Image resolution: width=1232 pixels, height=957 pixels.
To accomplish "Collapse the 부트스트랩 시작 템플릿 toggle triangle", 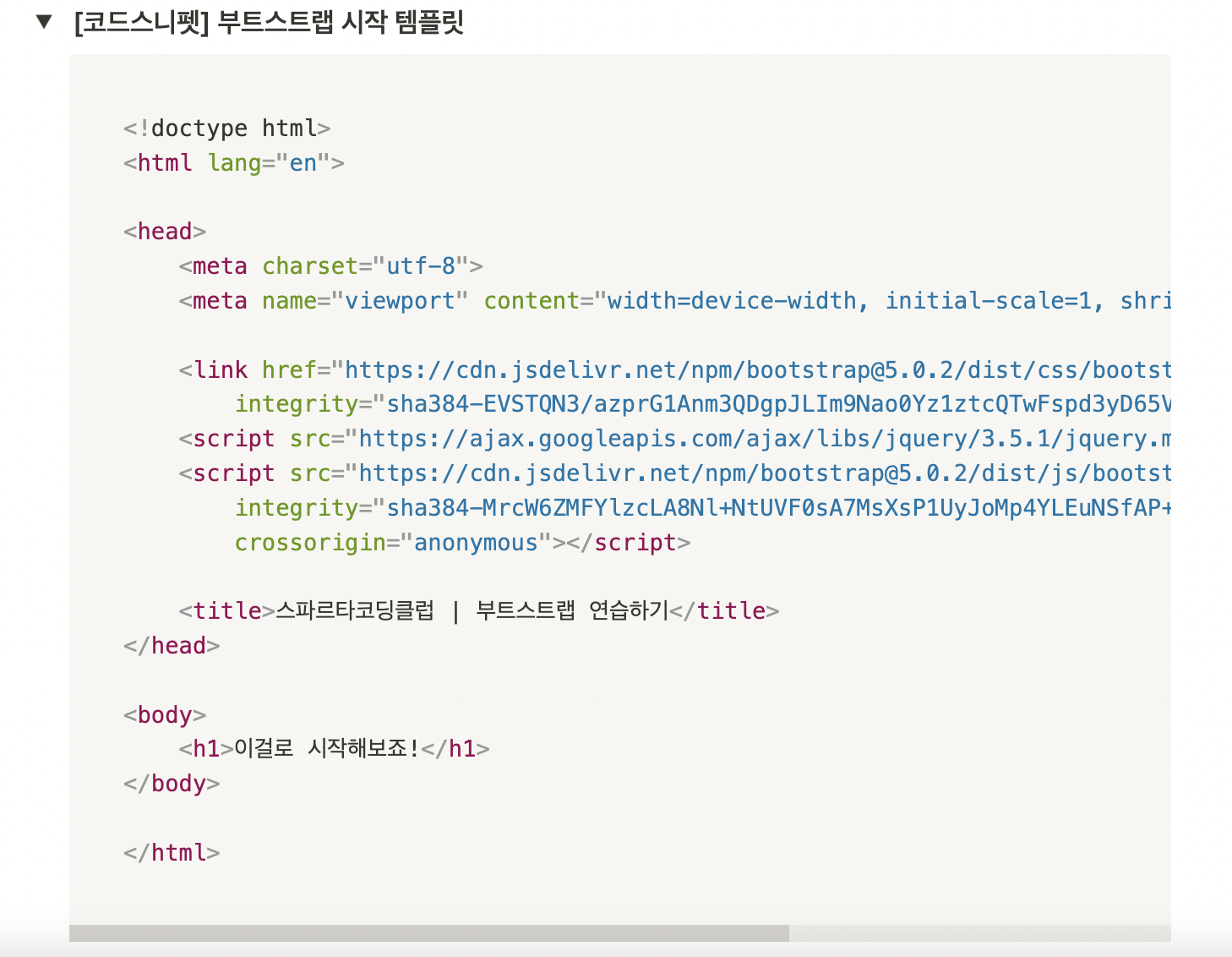I will coord(45,22).
